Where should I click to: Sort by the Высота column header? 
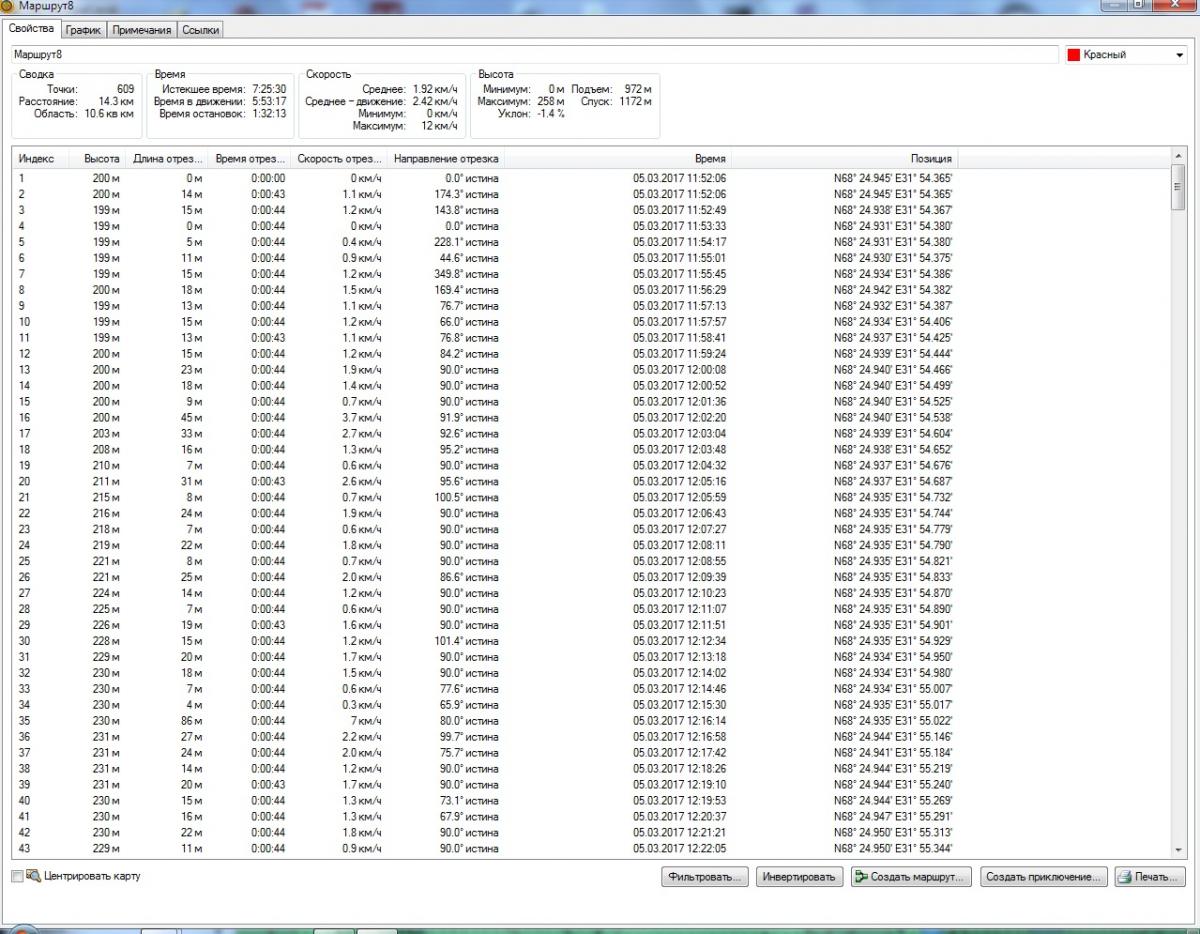click(x=102, y=159)
